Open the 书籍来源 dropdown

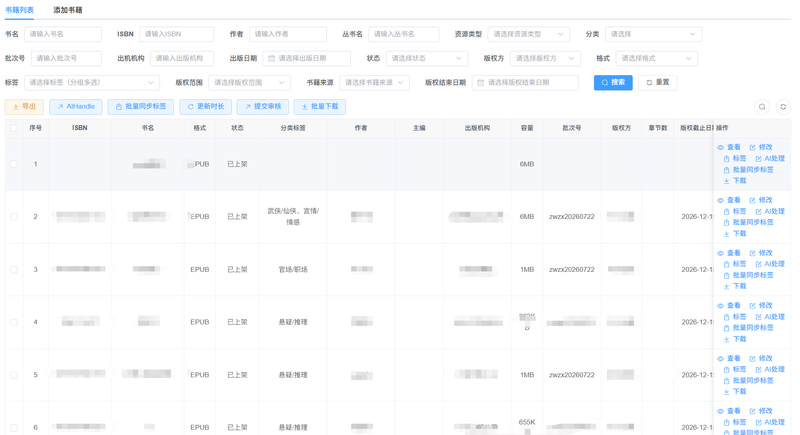pos(374,83)
